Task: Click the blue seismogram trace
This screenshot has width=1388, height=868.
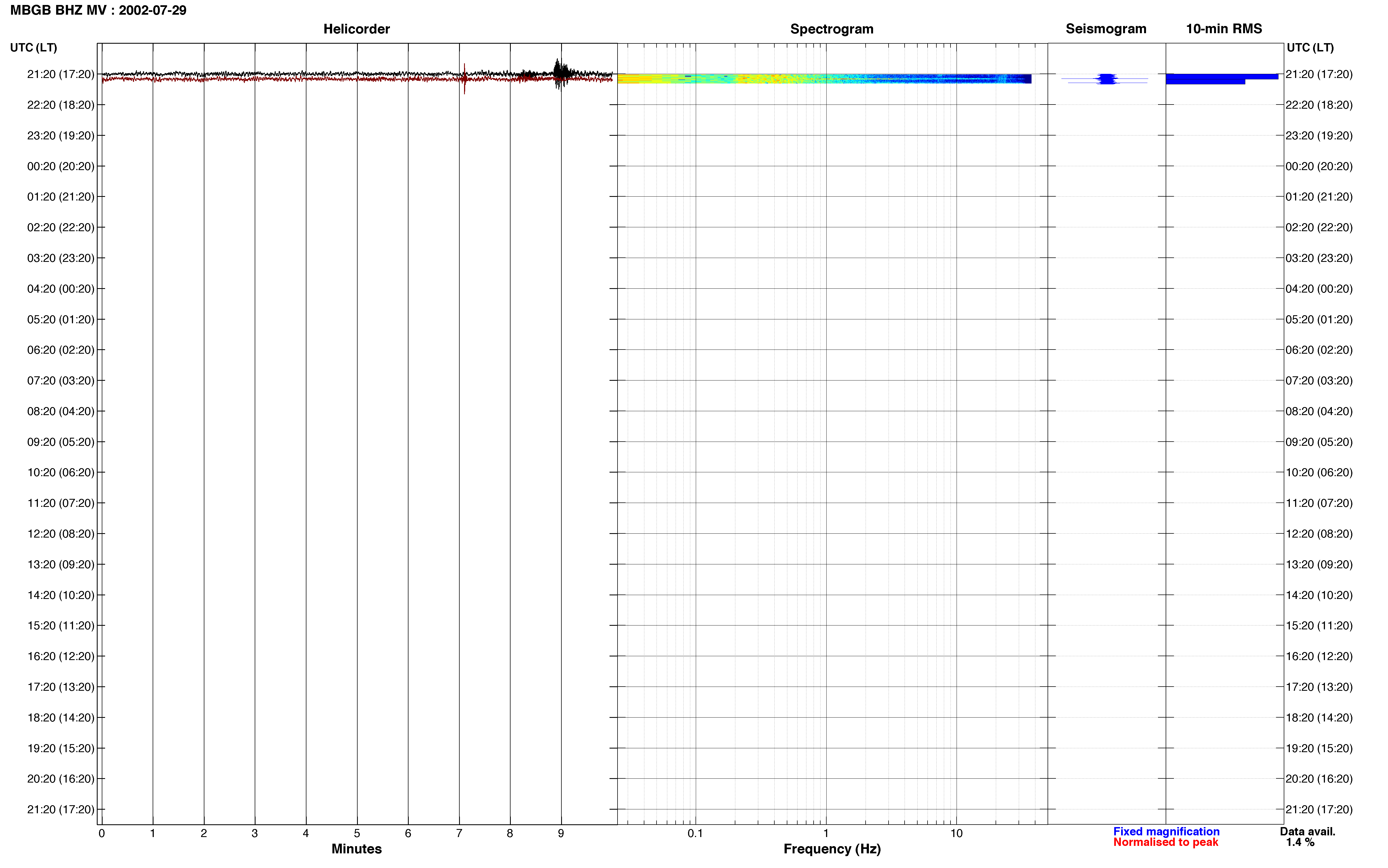Action: coord(1105,79)
